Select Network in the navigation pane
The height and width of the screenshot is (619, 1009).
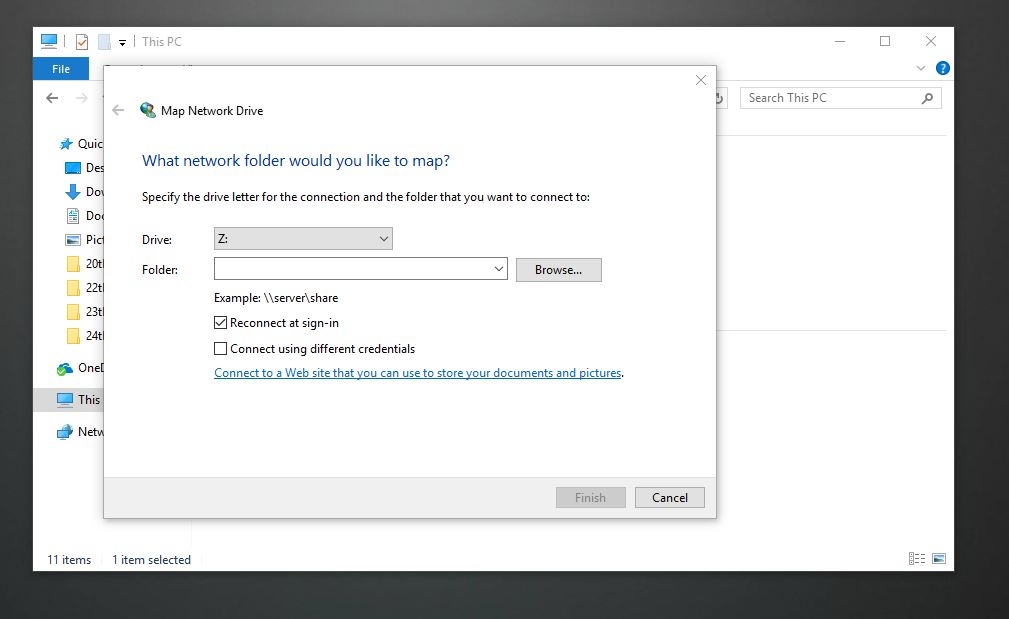coord(81,432)
